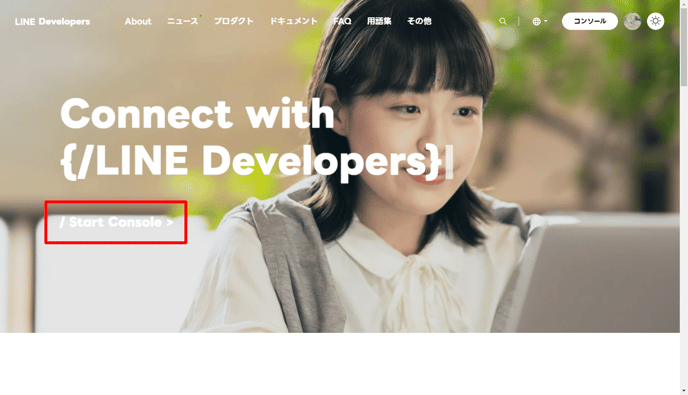This screenshot has width=688, height=395.
Task: Click the scrollbar down arrow
Action: point(684,391)
